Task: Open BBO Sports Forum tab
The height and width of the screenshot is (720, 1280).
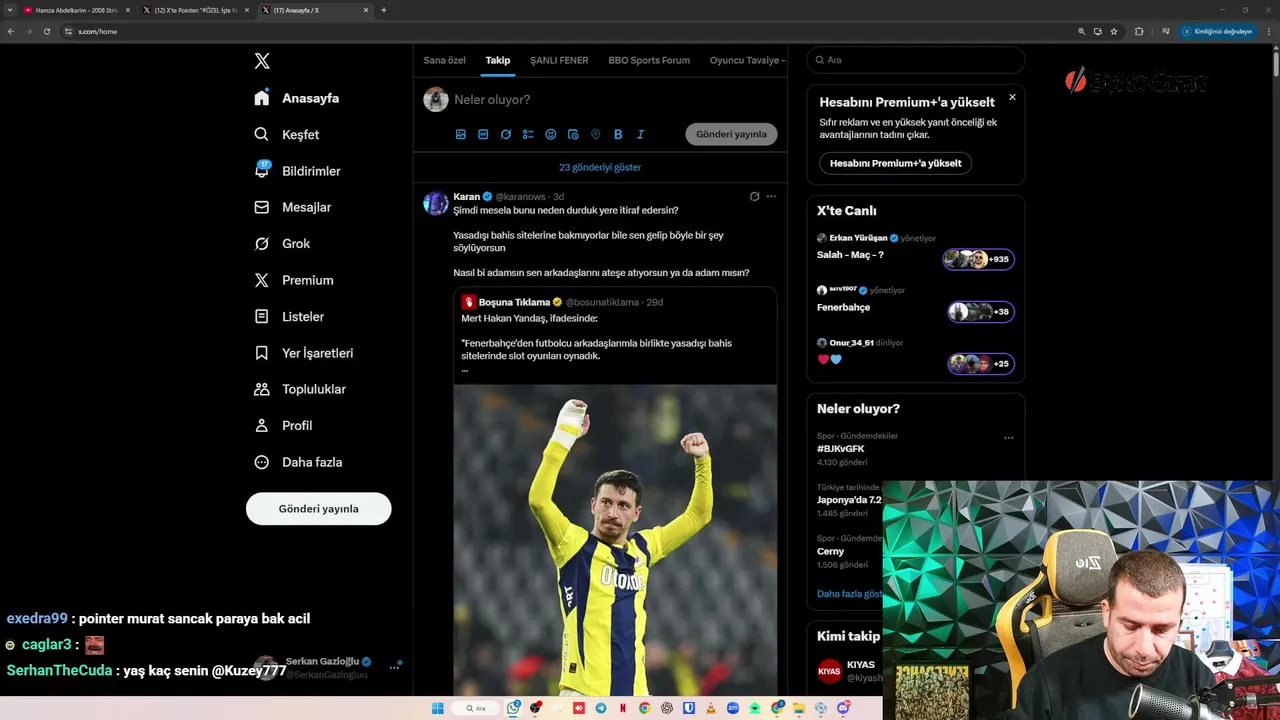Action: pyautogui.click(x=649, y=60)
